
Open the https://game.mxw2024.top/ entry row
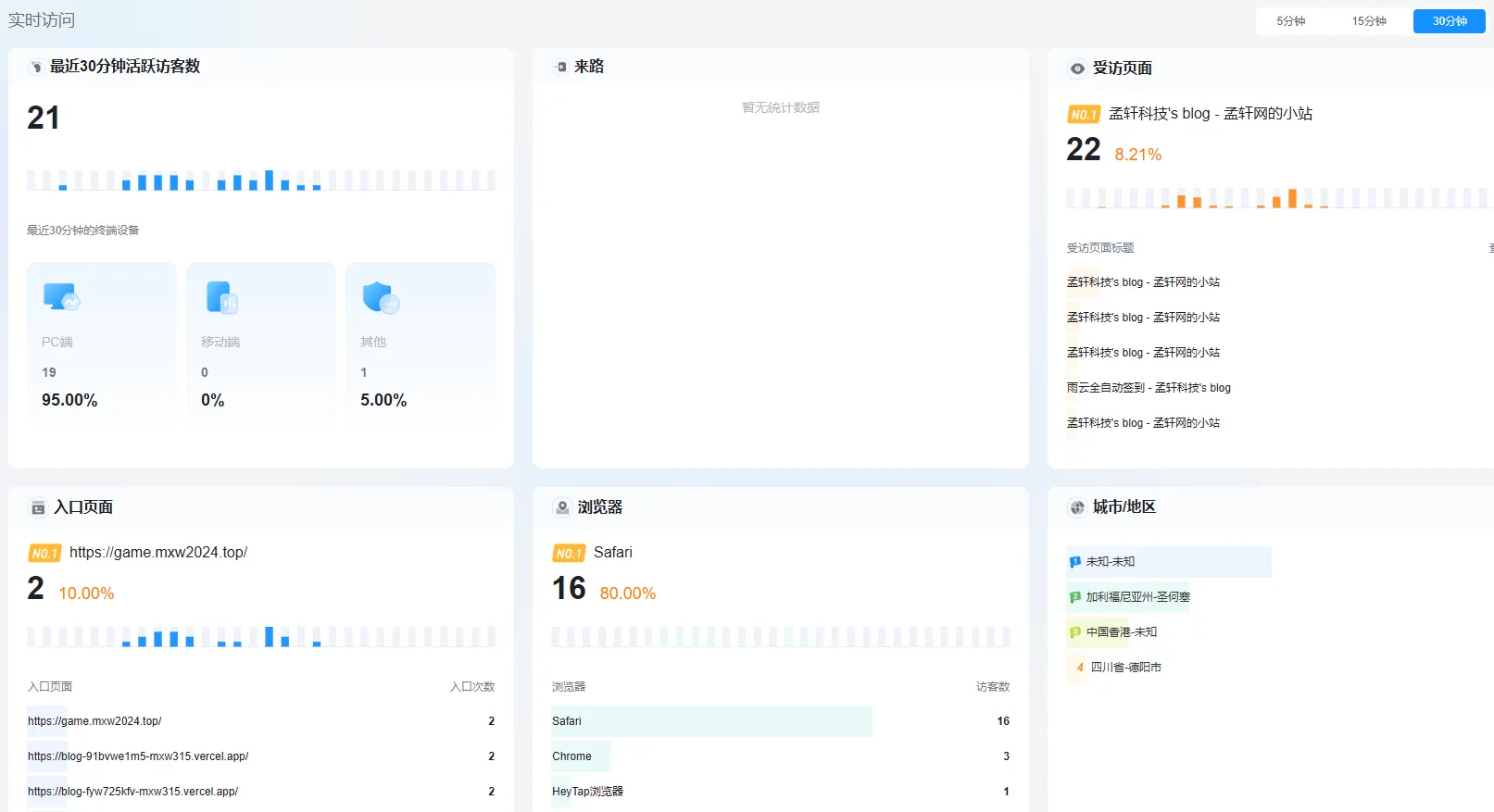click(x=94, y=721)
